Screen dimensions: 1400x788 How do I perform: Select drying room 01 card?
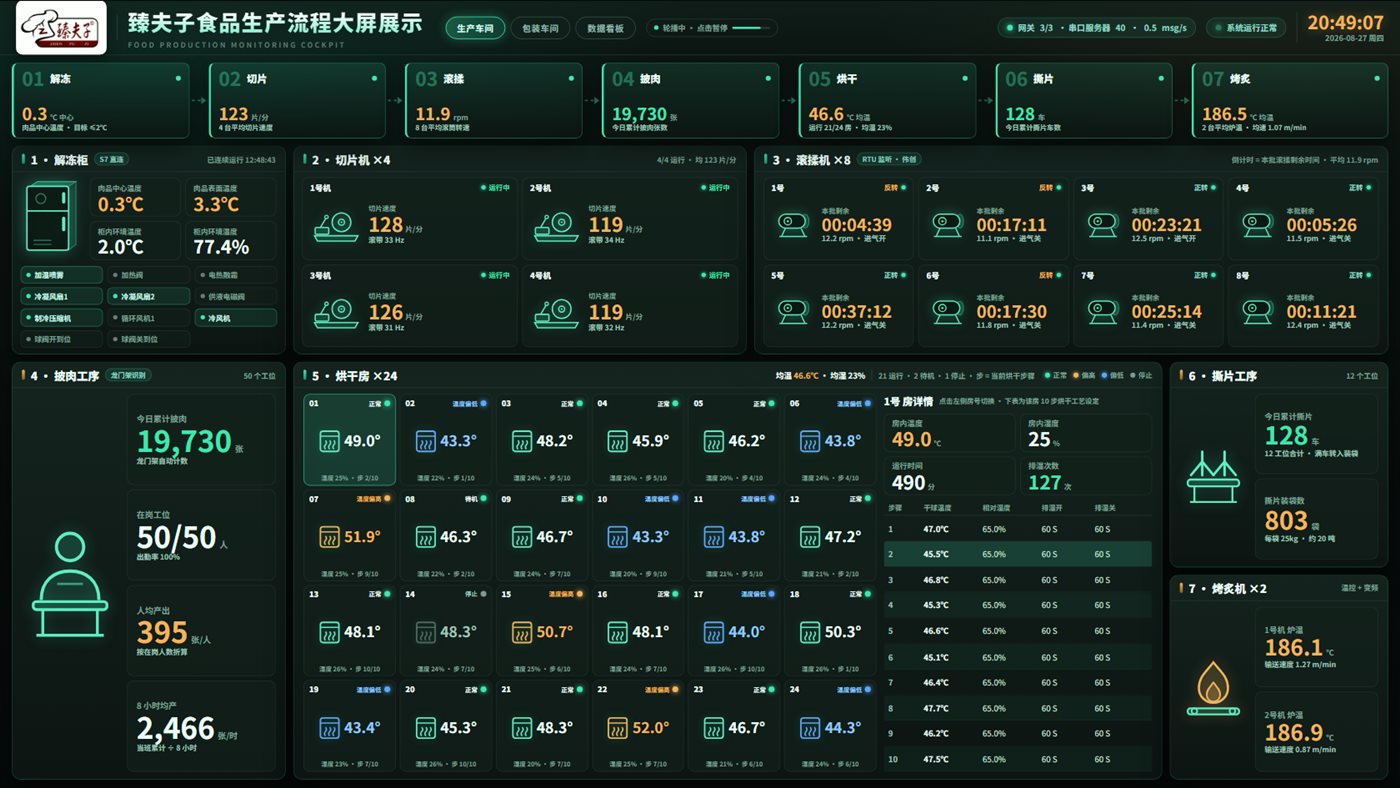click(349, 440)
